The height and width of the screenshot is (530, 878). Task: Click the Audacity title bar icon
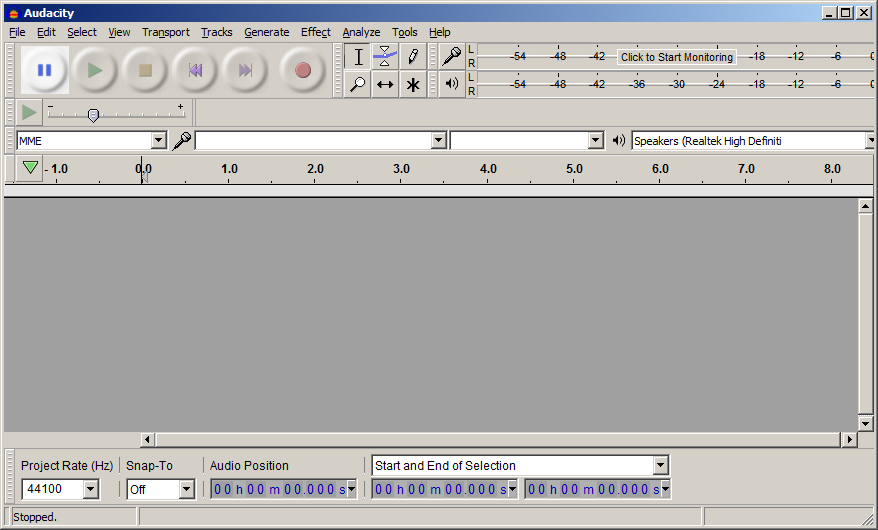[14, 13]
